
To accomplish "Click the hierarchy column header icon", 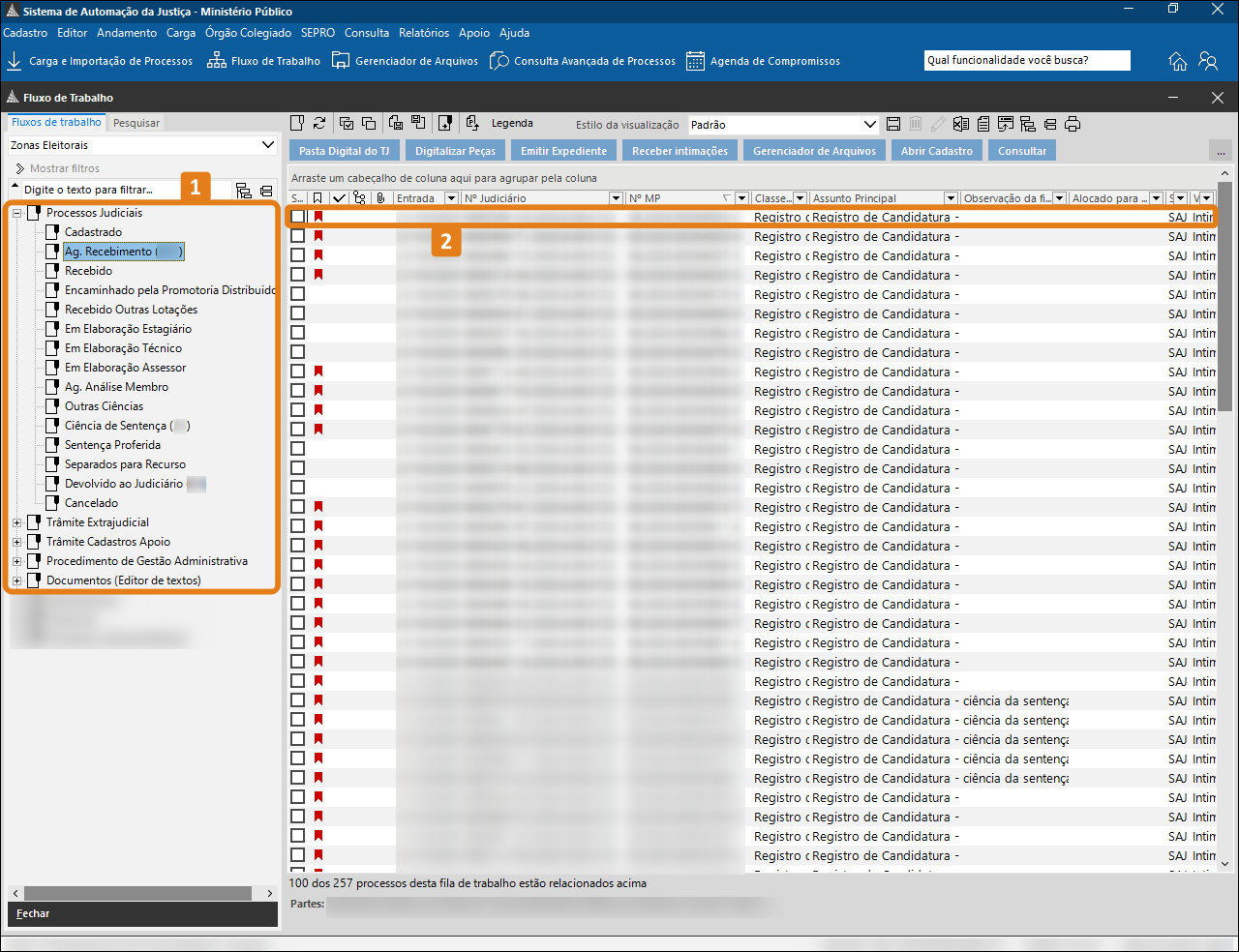I will 360,198.
